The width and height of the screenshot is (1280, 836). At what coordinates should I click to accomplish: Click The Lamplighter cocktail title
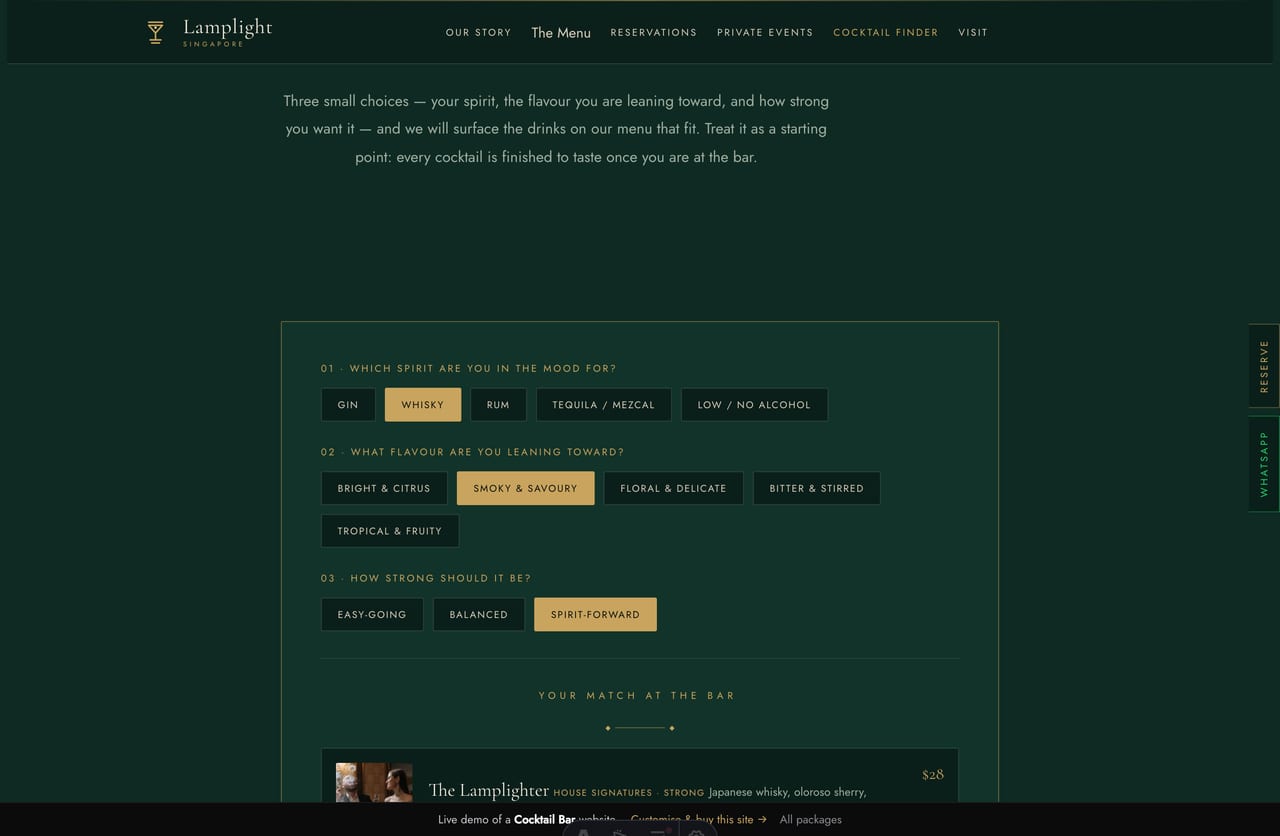pyautogui.click(x=489, y=790)
